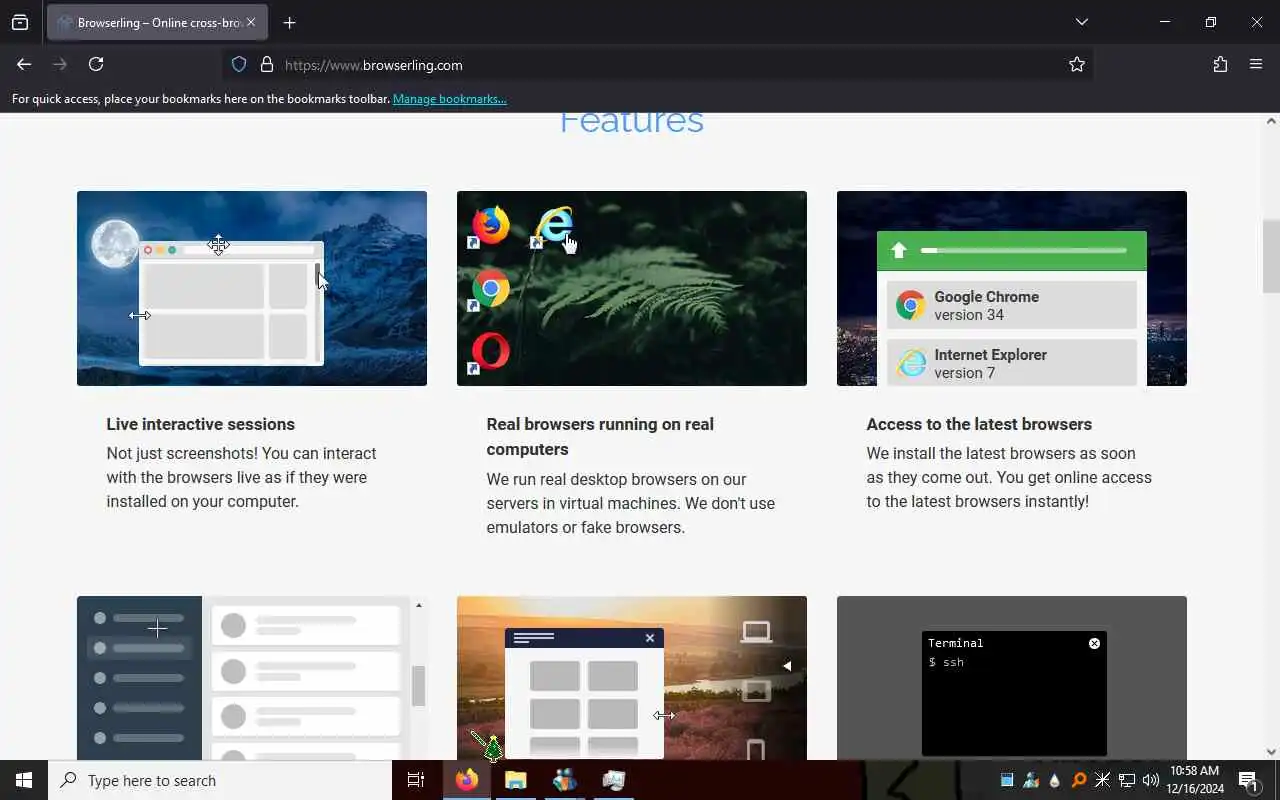Show site security info via padlock icon
1280x800 pixels.
click(267, 64)
